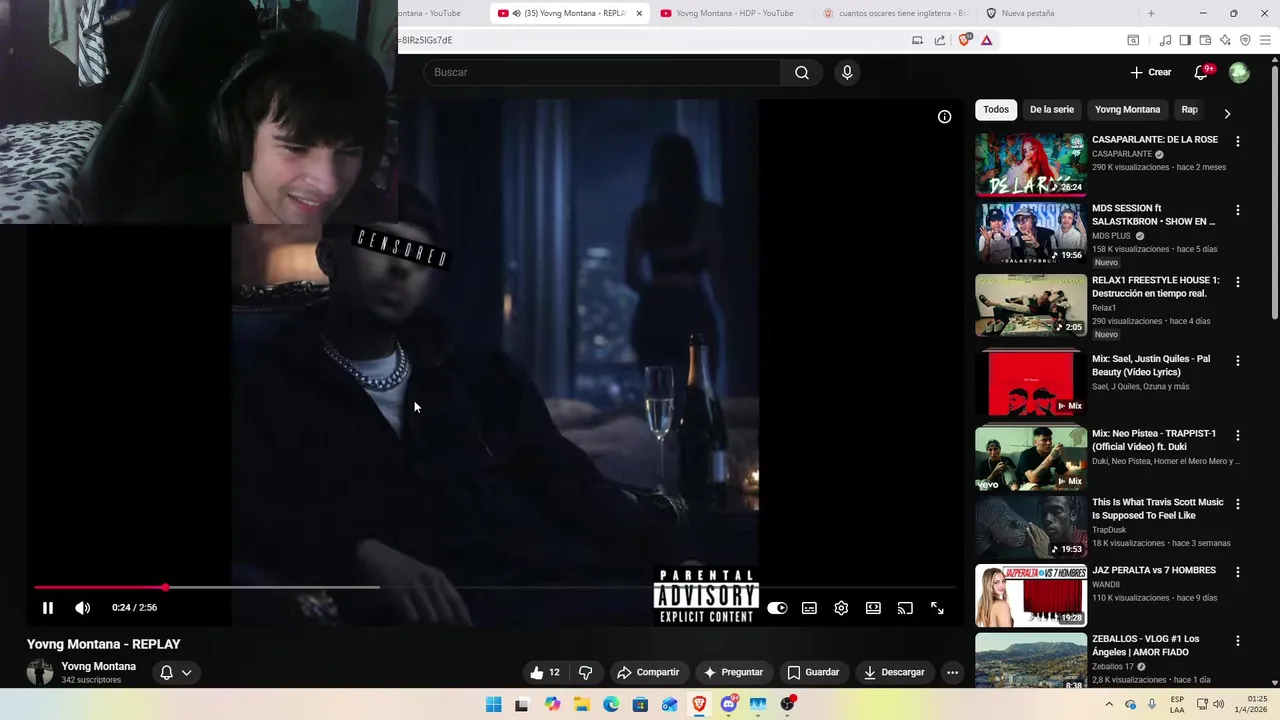Open options for RELAX1 FREESTYLE HOUSE 1
This screenshot has width=1280, height=720.
[x=1238, y=282]
